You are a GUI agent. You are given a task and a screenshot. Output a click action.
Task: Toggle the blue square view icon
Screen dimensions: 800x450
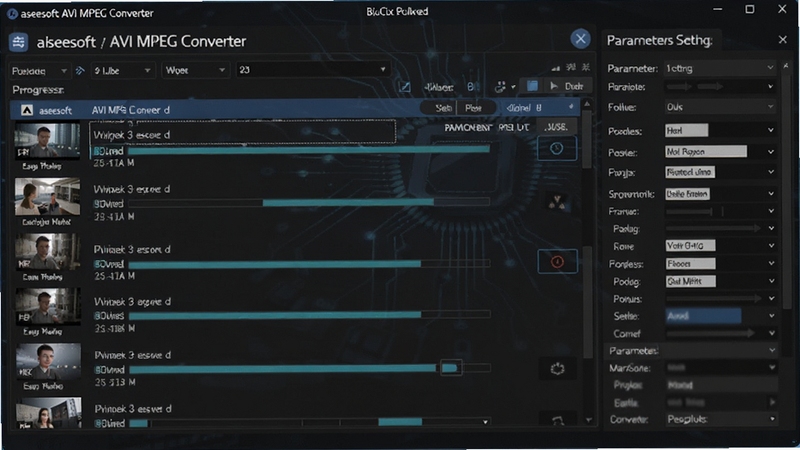coord(532,86)
